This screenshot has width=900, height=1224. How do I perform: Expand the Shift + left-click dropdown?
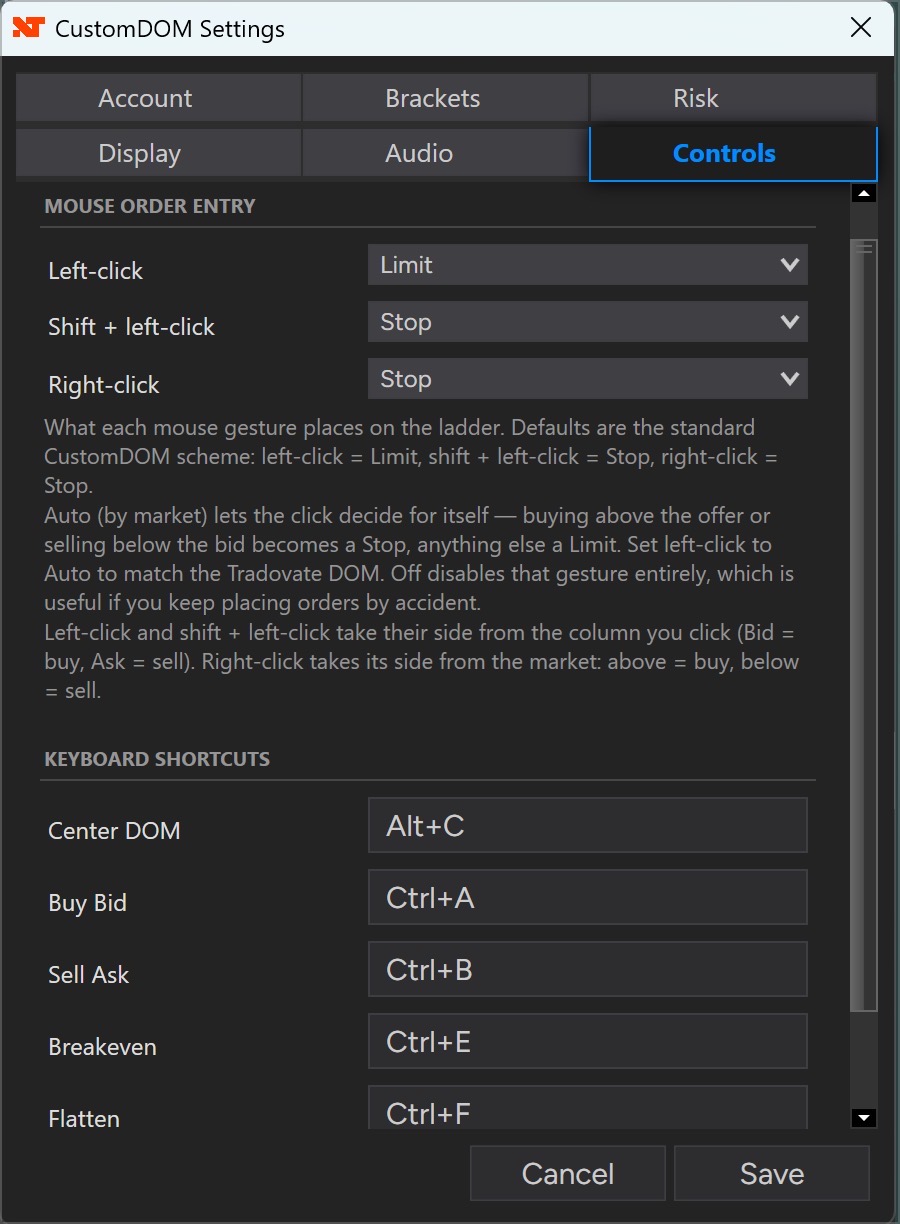click(x=588, y=322)
